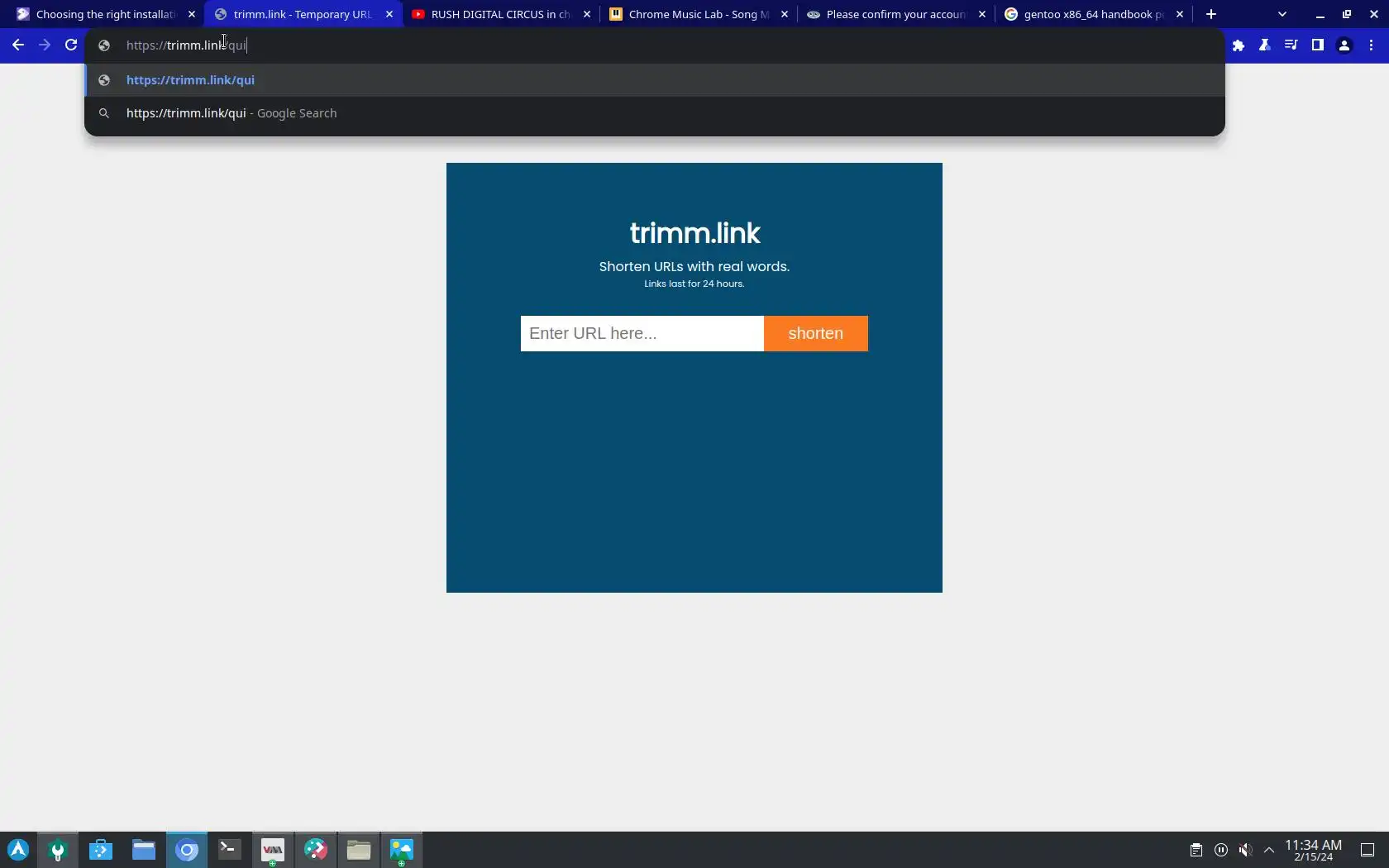Image resolution: width=1389 pixels, height=868 pixels.
Task: Close the Choosing the right installation tab
Action: [192, 14]
